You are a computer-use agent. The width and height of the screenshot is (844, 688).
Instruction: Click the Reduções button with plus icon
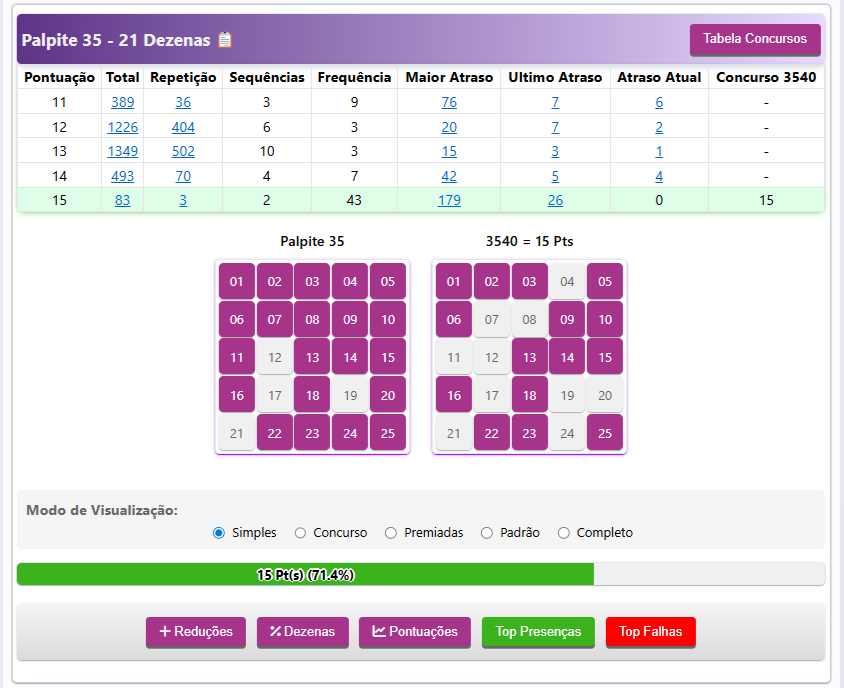[x=195, y=632]
